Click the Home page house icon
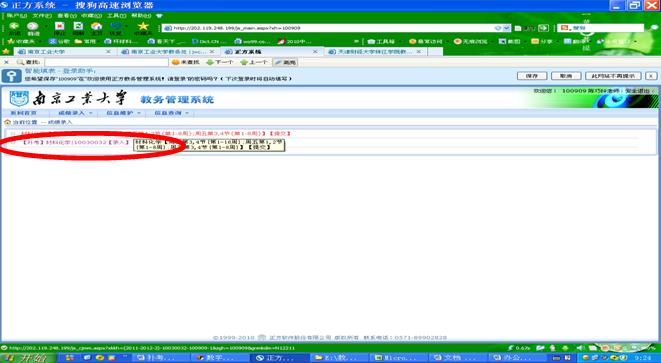The image size is (661, 363). pos(97,26)
